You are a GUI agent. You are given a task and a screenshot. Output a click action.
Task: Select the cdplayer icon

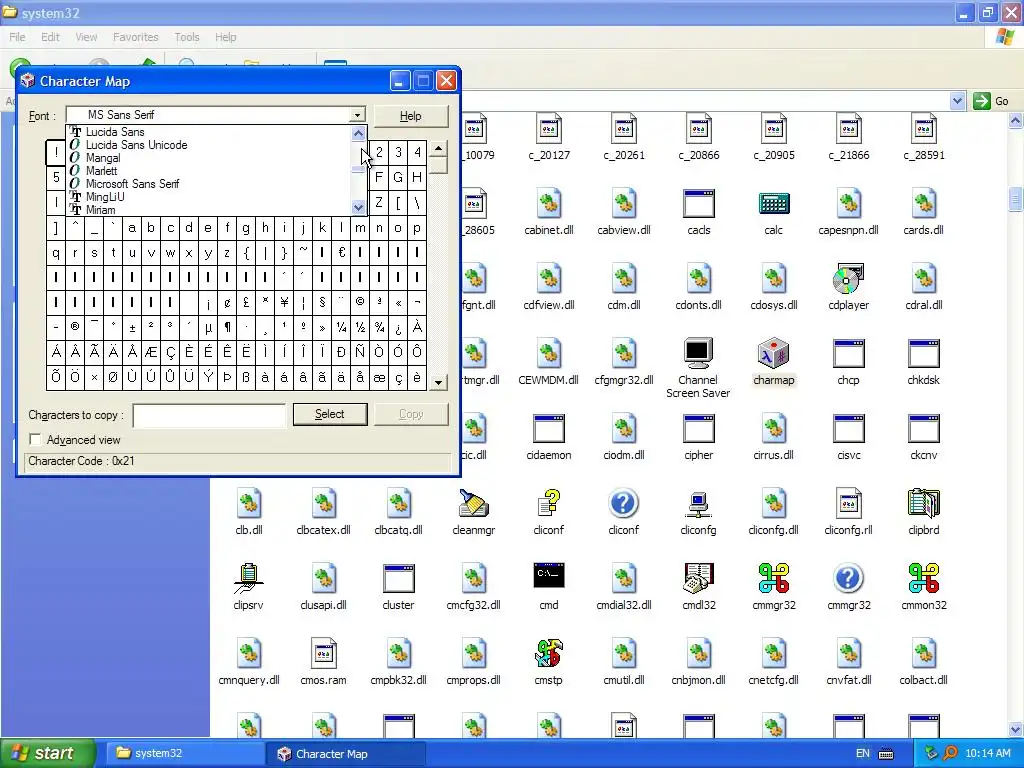coord(848,279)
